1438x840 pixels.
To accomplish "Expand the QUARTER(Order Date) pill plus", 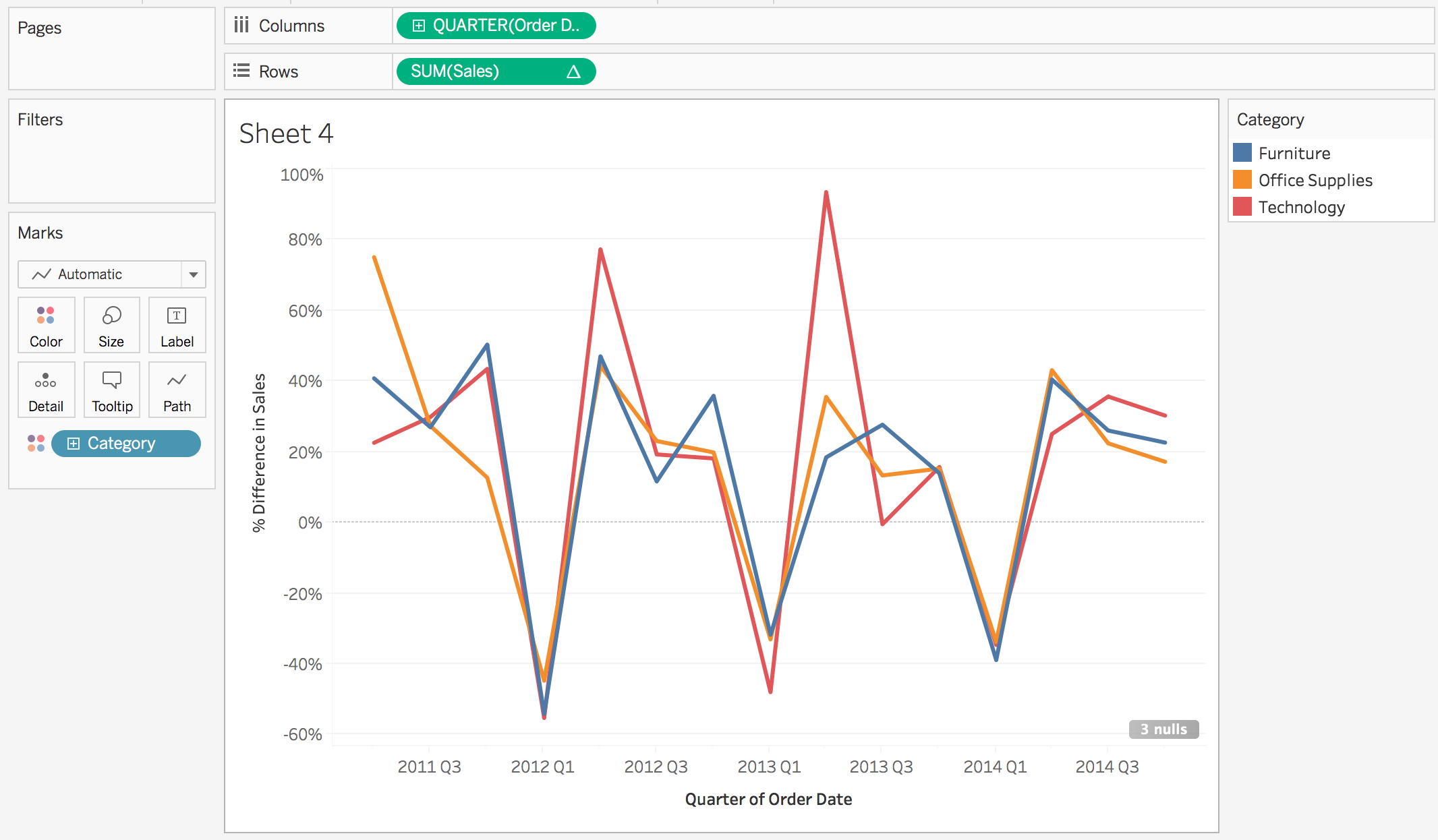I will point(419,26).
